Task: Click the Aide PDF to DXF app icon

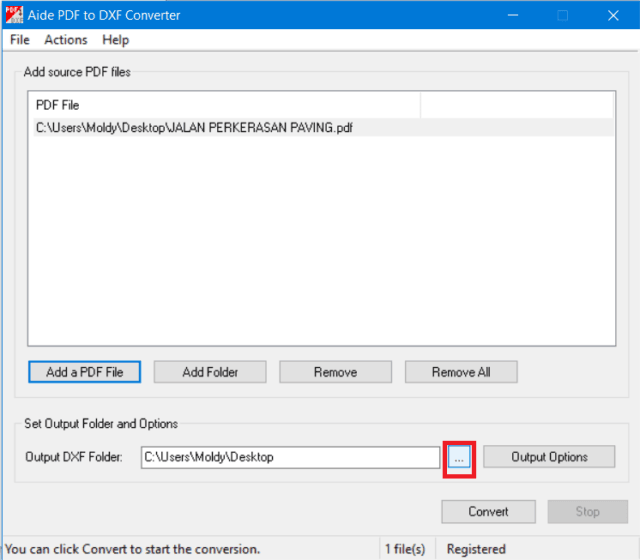Action: [x=14, y=15]
